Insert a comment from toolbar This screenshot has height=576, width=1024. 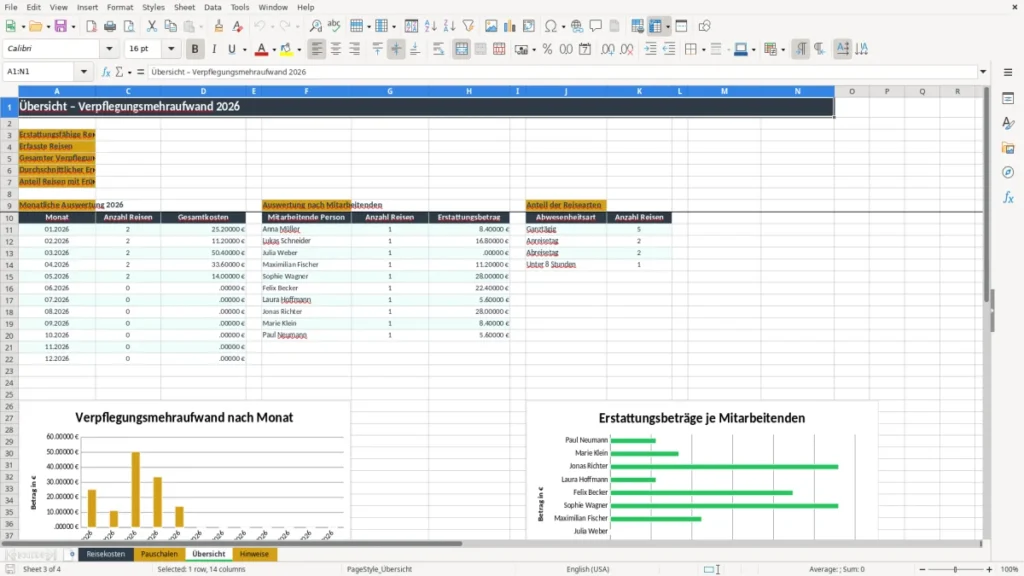pos(596,26)
